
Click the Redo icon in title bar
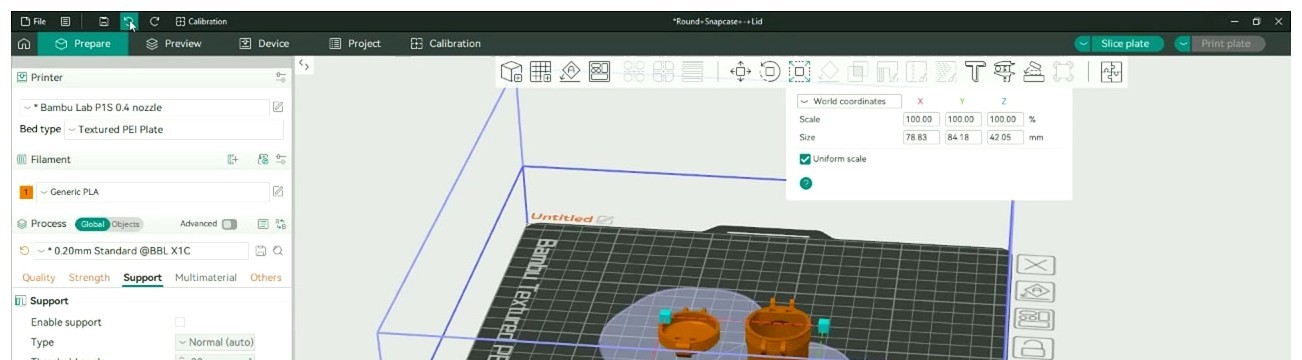154,21
